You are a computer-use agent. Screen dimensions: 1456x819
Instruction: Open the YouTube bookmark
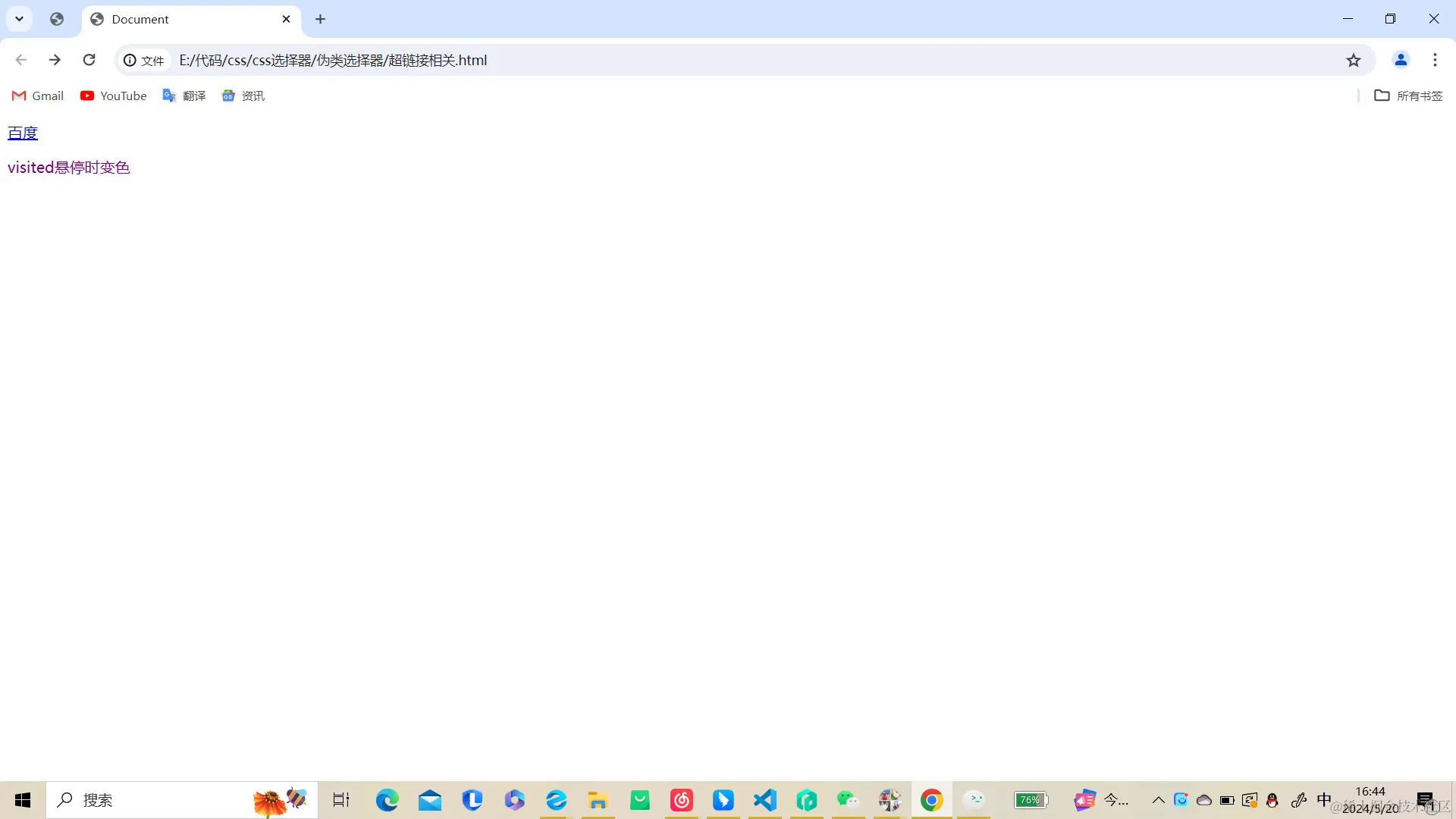(x=114, y=96)
